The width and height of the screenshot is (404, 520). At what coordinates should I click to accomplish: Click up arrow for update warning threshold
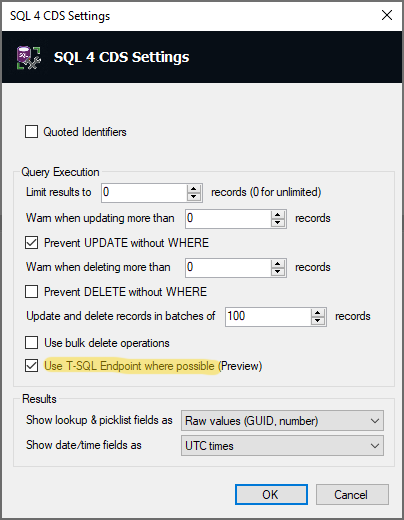[278, 215]
